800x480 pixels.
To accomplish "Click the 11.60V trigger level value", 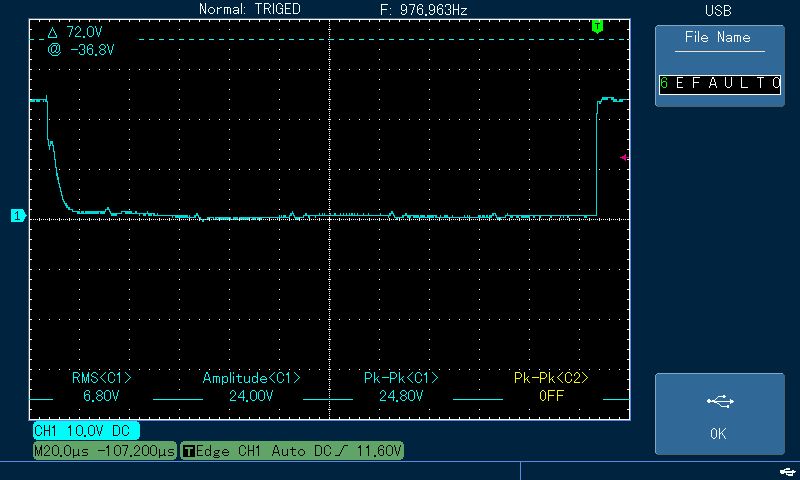I will coord(379,451).
